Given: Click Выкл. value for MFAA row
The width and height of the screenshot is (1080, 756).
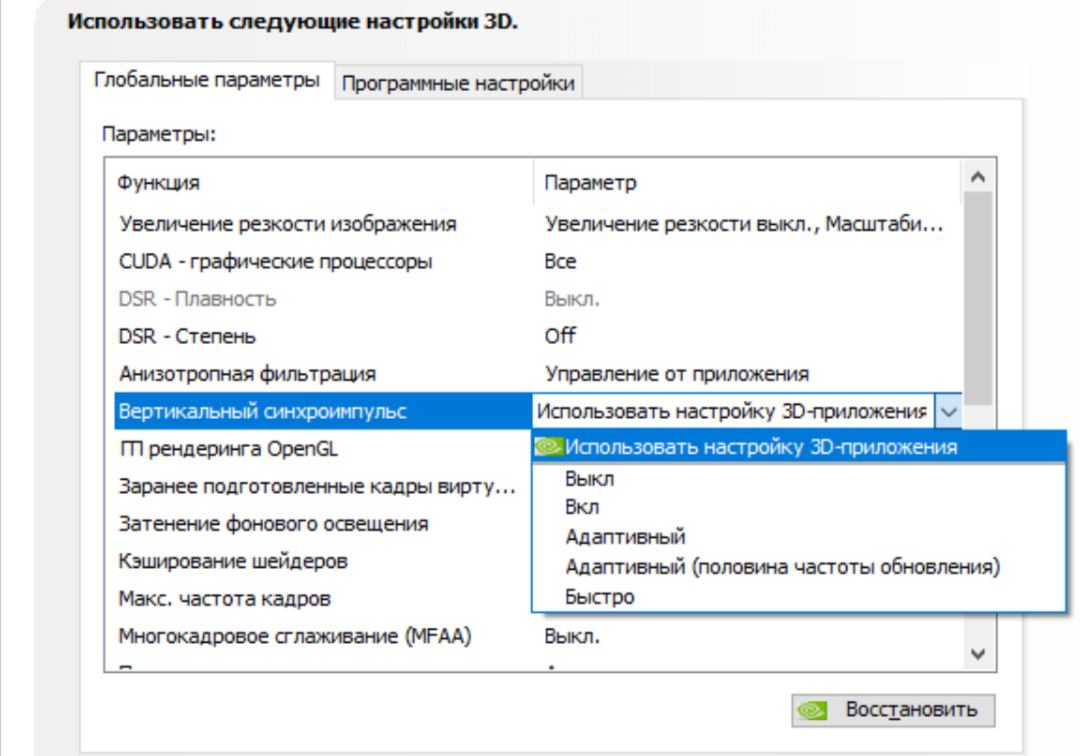Looking at the screenshot, I should click(x=572, y=636).
